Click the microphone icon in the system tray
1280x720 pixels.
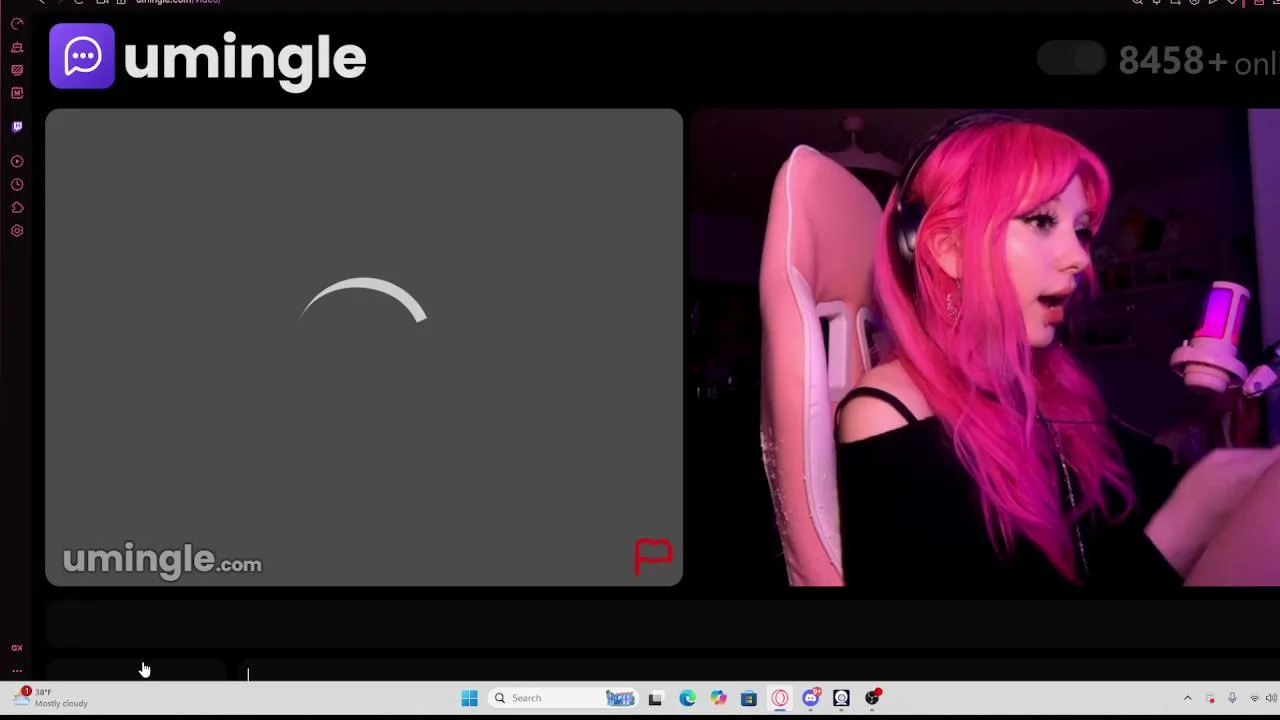1232,698
